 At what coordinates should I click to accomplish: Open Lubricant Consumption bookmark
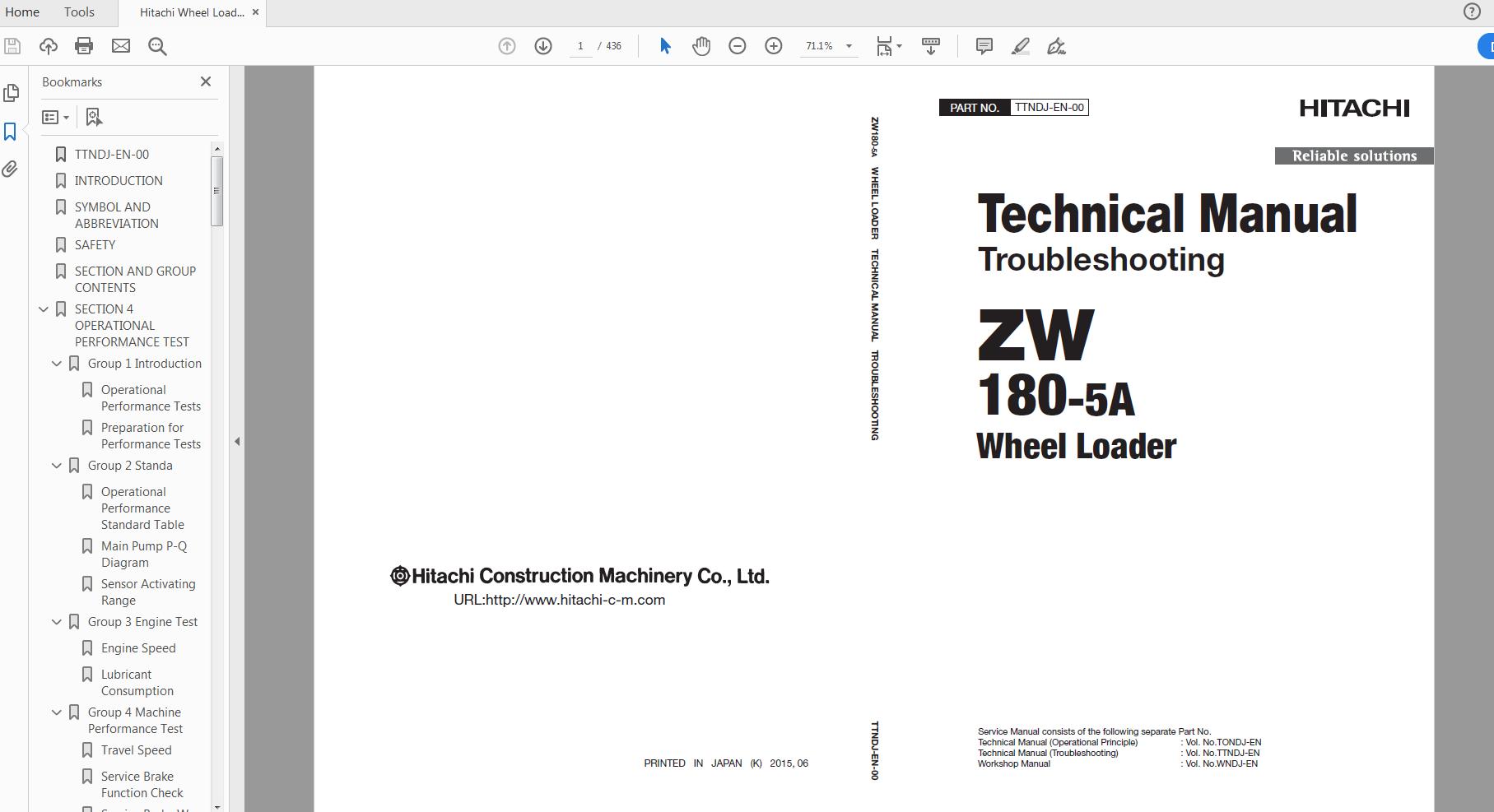[x=137, y=683]
